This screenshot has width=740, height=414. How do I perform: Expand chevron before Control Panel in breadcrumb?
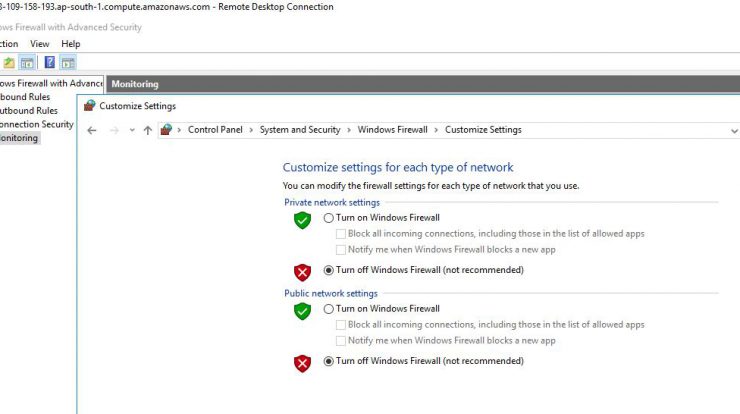[179, 130]
